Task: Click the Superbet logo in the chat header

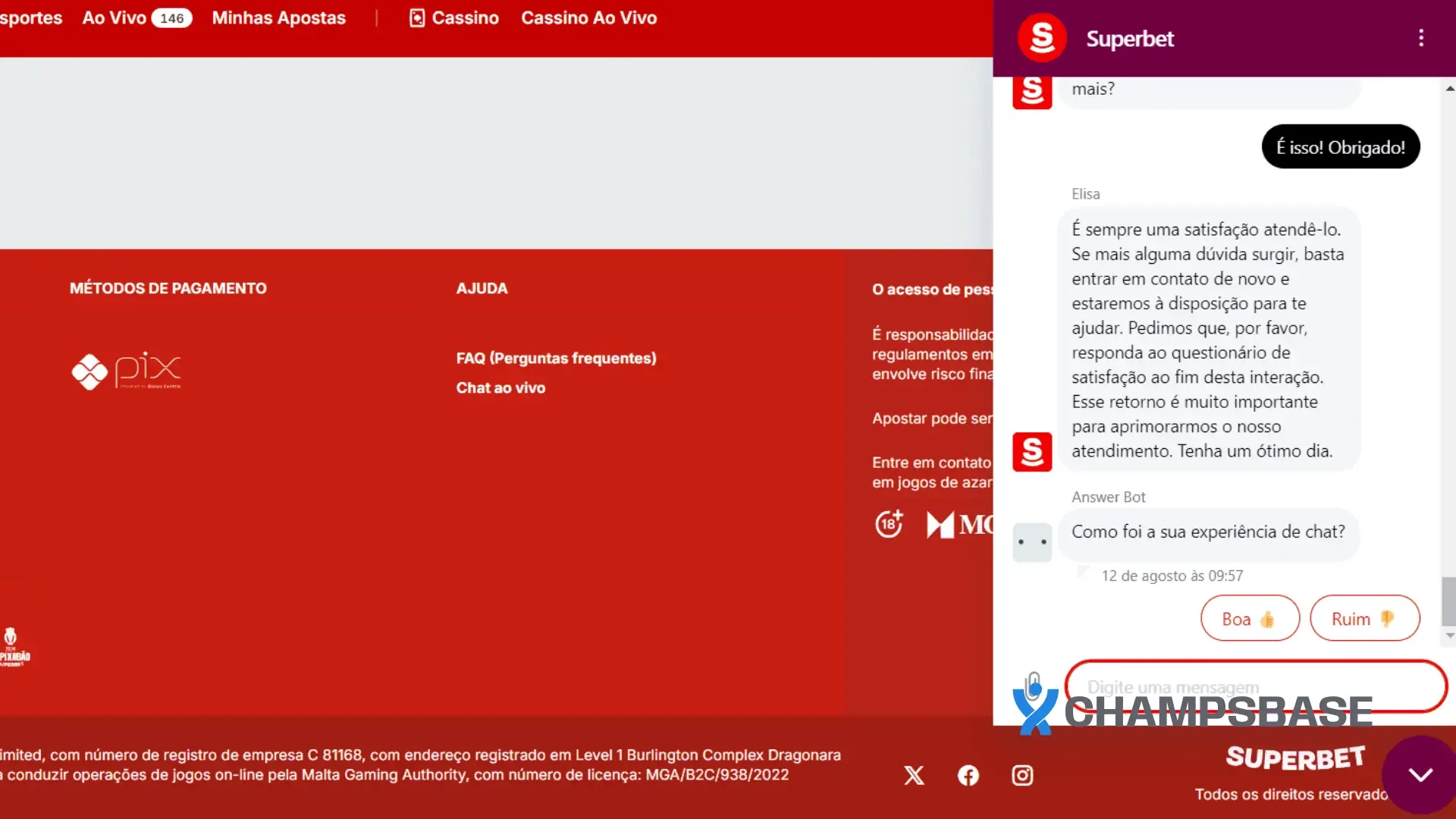Action: pos(1043,37)
